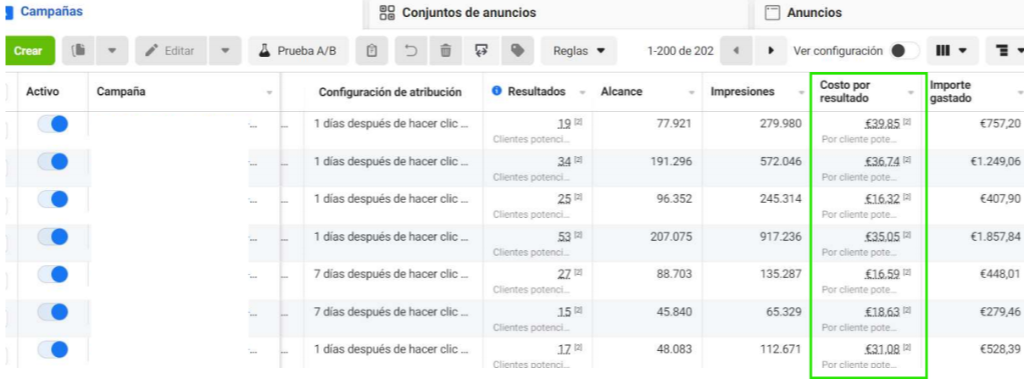Open the columns layout dropdown

point(952,50)
